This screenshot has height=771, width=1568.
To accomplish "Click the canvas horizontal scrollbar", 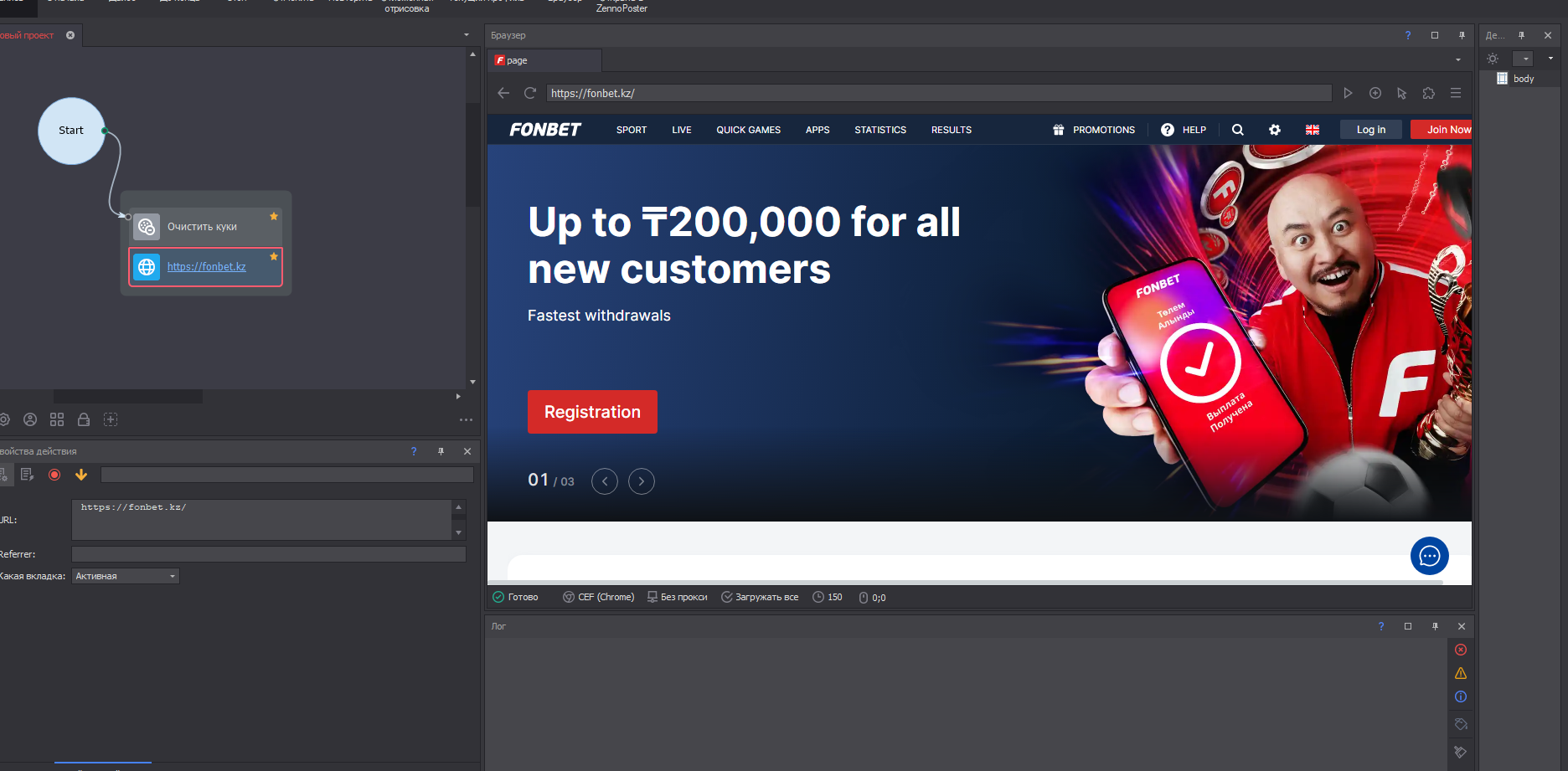I will pos(128,396).
